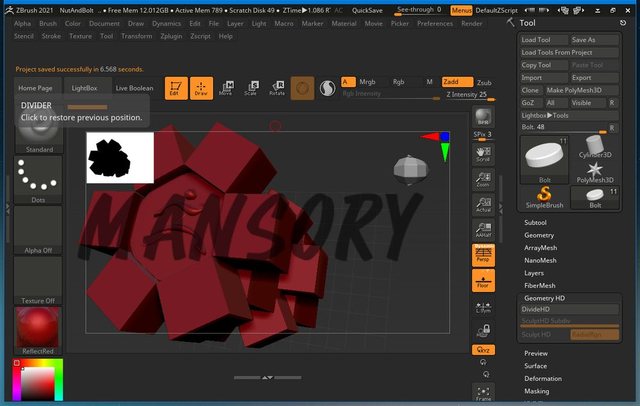The image size is (640, 406).
Task: Select the ReflectRed material thumbnail
Action: click(37, 333)
